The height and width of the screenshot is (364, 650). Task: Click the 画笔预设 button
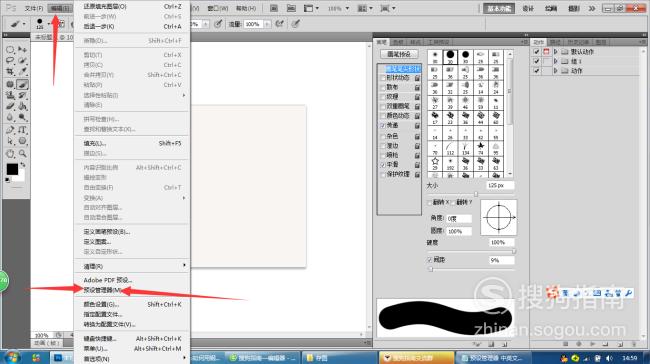(x=399, y=54)
